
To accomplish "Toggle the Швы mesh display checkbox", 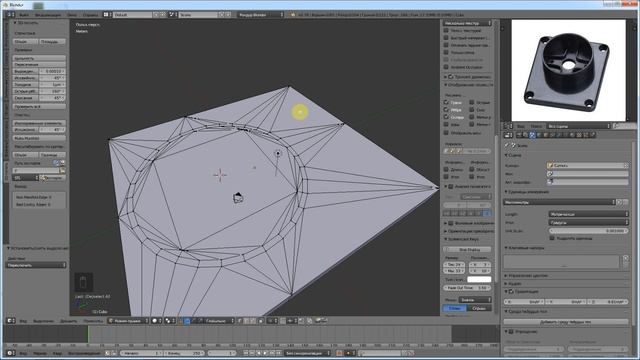I will pyautogui.click(x=446, y=124).
